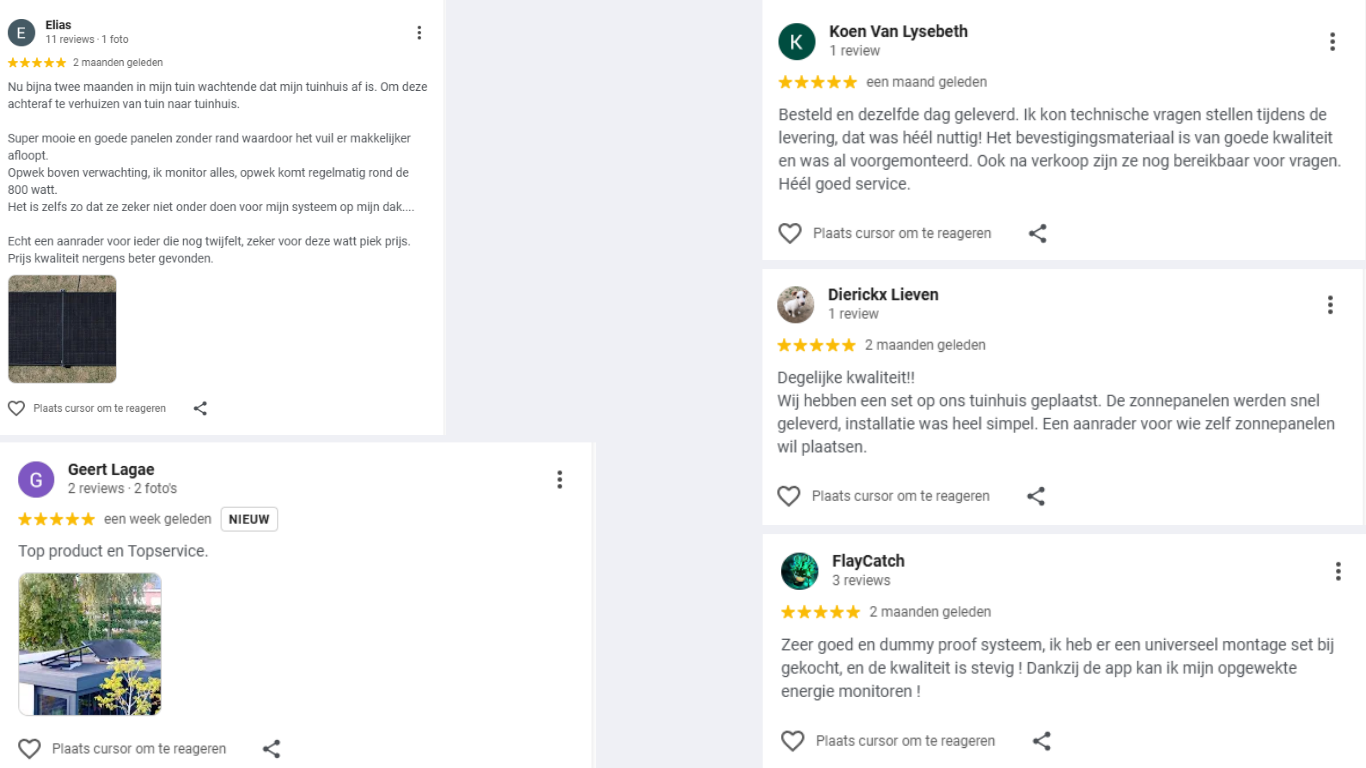Image resolution: width=1366 pixels, height=768 pixels.
Task: Share Geert Lagae's review
Action: pyautogui.click(x=271, y=749)
